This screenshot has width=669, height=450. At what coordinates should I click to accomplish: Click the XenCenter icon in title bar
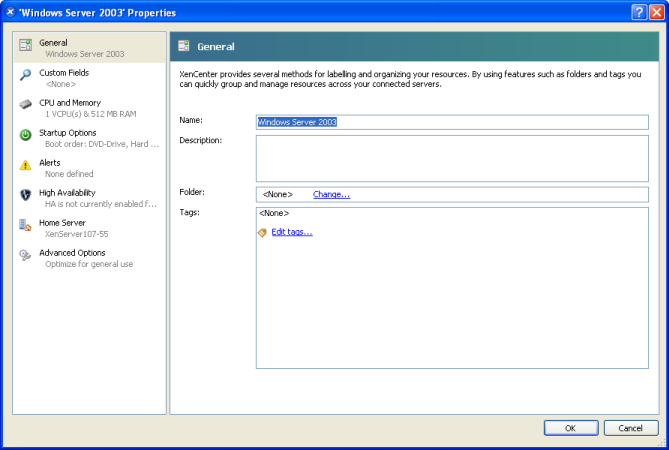pyautogui.click(x=10, y=12)
